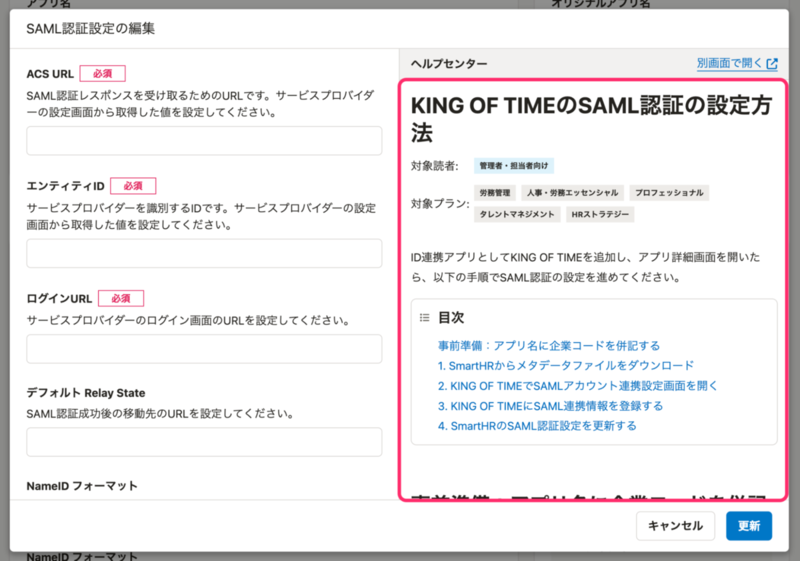This screenshot has width=800, height=561.
Task: Click the デフォルト Relay State label
Action: pyautogui.click(x=86, y=393)
